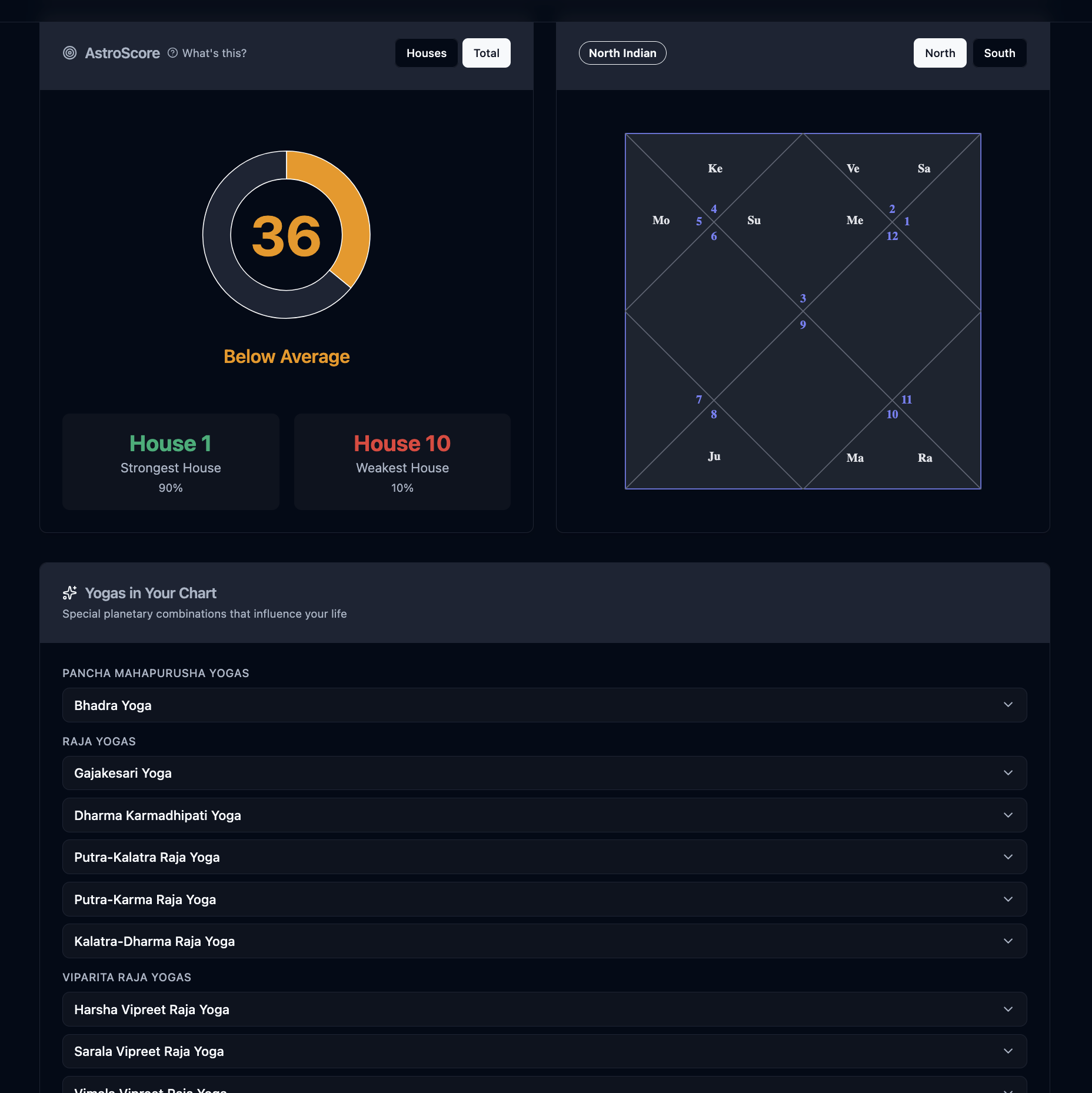Viewport: 1092px width, 1093px height.
Task: Click the House 1 Strongest House card
Action: (x=171, y=462)
